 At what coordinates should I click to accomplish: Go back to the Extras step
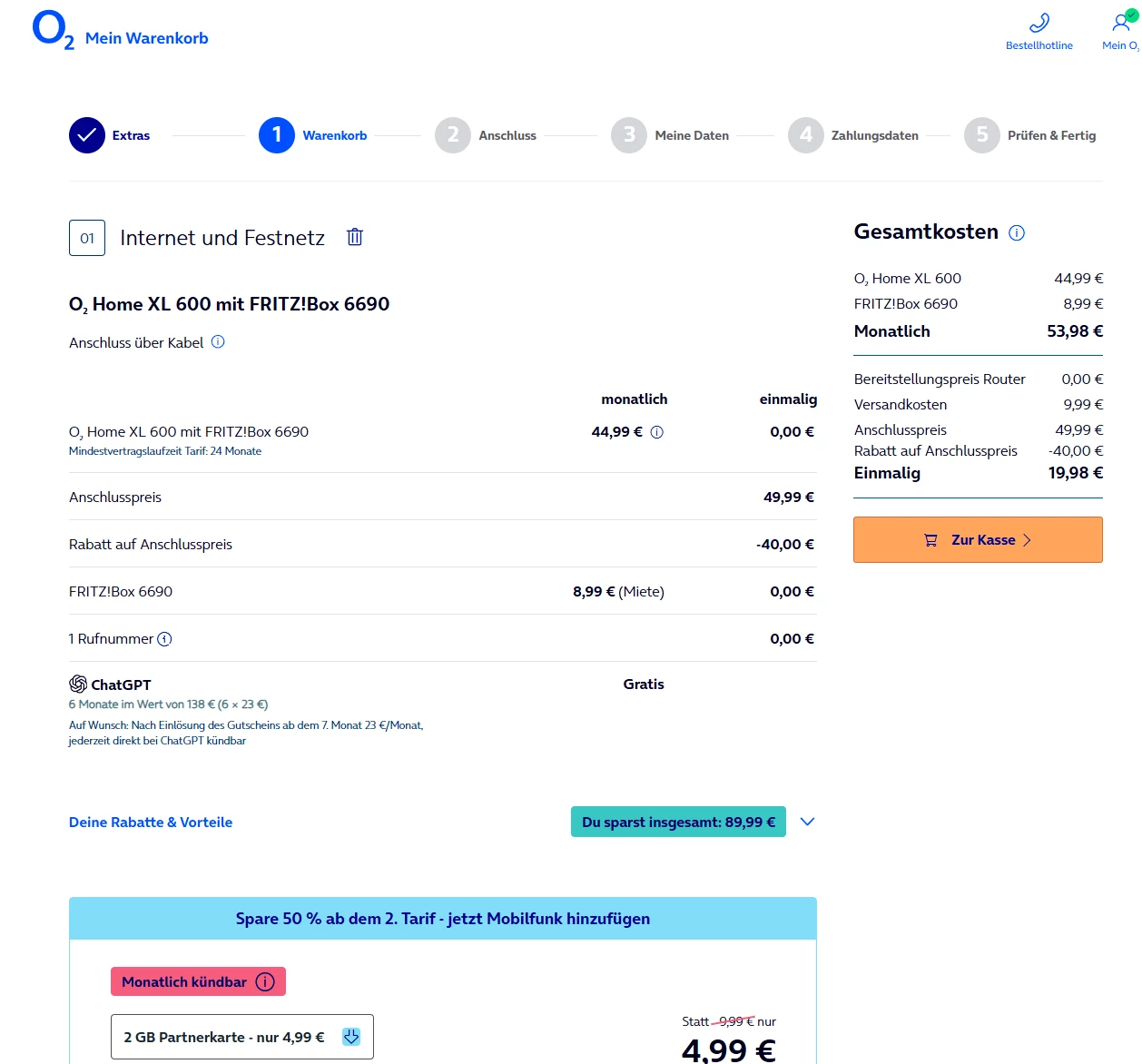click(x=87, y=135)
